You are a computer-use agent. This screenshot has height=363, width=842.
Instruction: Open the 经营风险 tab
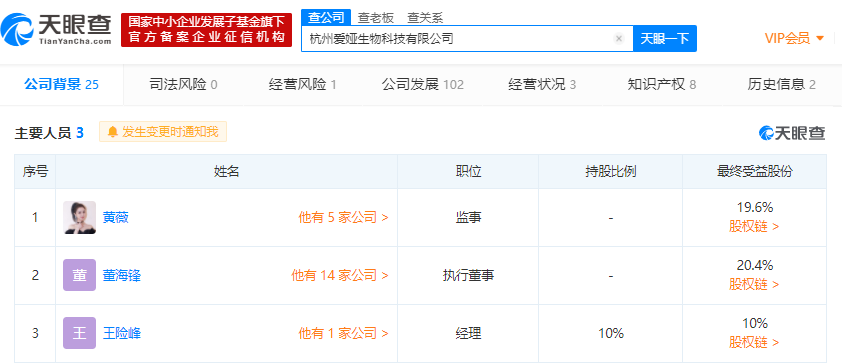302,84
